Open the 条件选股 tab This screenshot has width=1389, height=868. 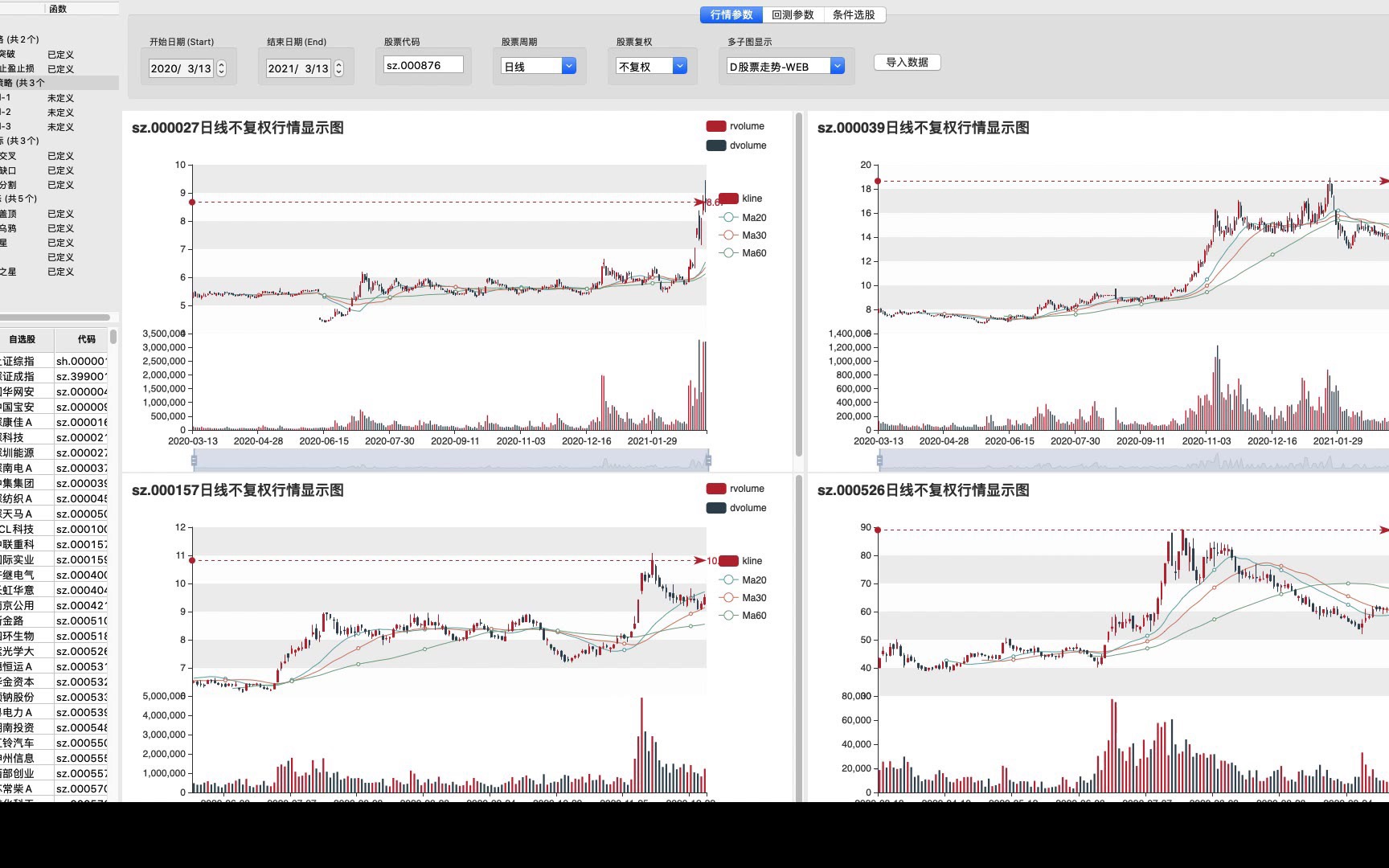(x=854, y=14)
